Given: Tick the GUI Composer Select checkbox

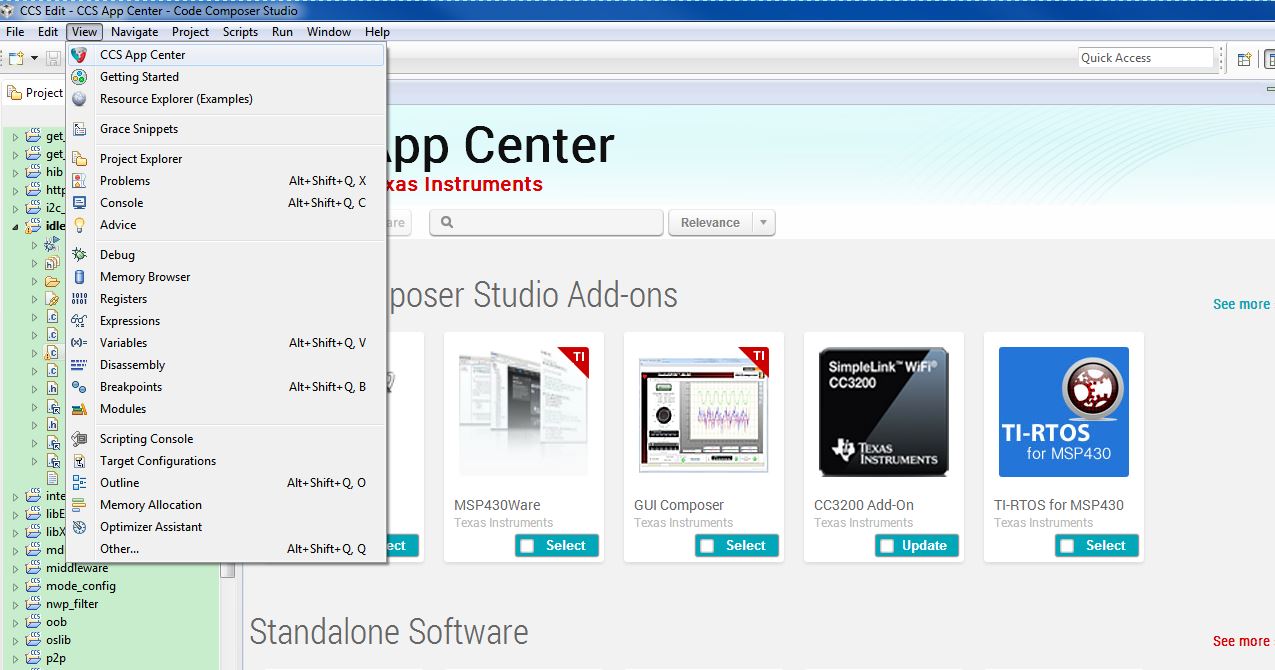Looking at the screenshot, I should click(x=707, y=546).
